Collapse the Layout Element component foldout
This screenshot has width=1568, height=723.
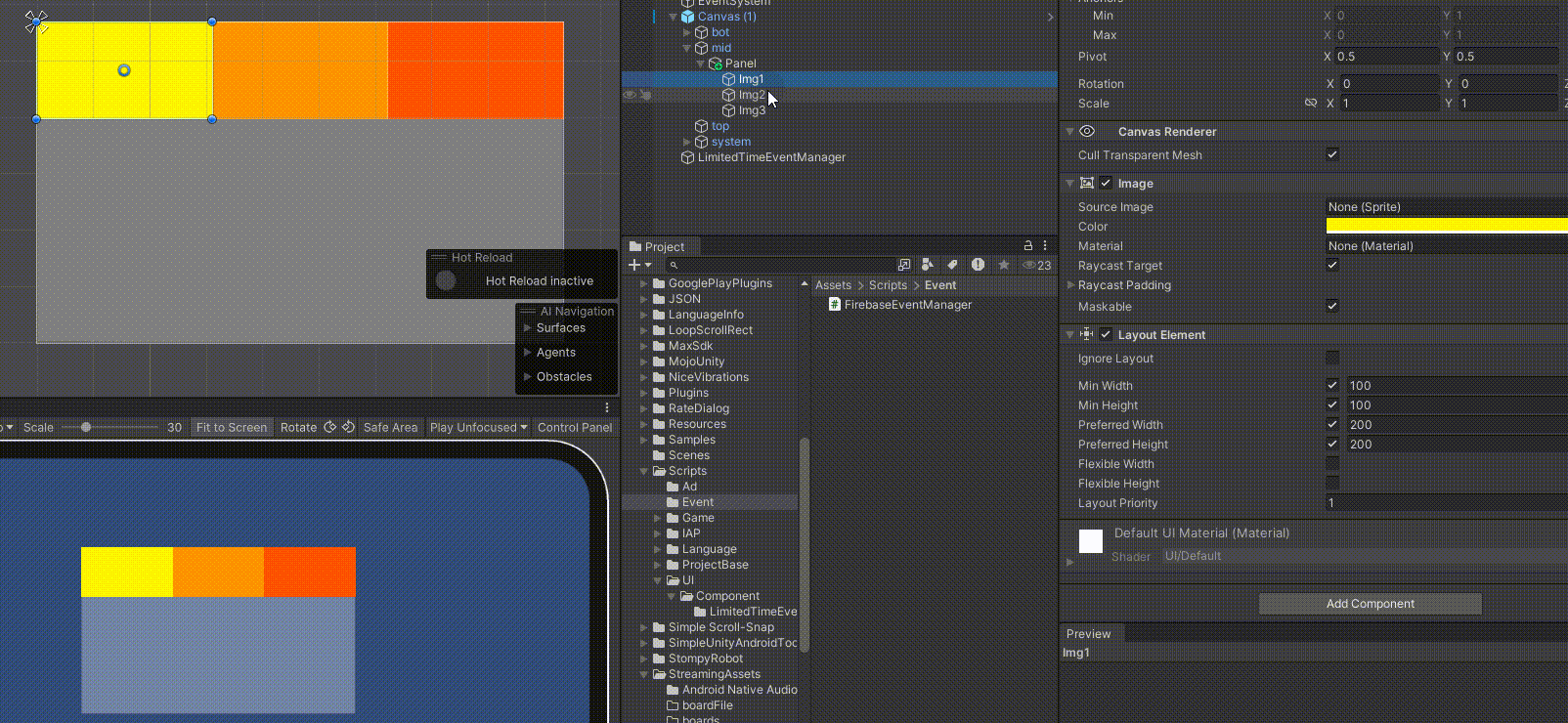(1069, 334)
